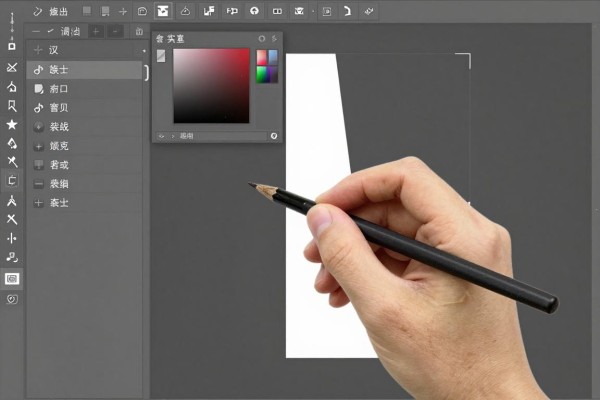600x400 pixels.
Task: Select the selected crop-like tool in left toolbar
Action: 12,180
